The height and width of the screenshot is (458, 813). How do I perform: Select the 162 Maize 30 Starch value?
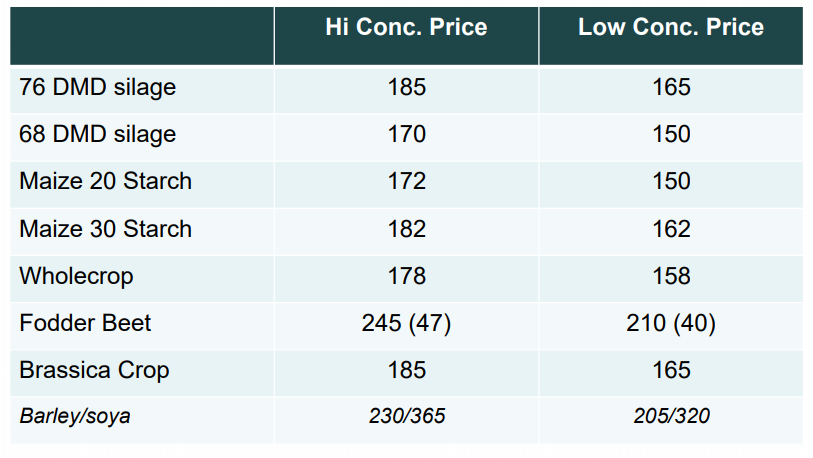[670, 229]
